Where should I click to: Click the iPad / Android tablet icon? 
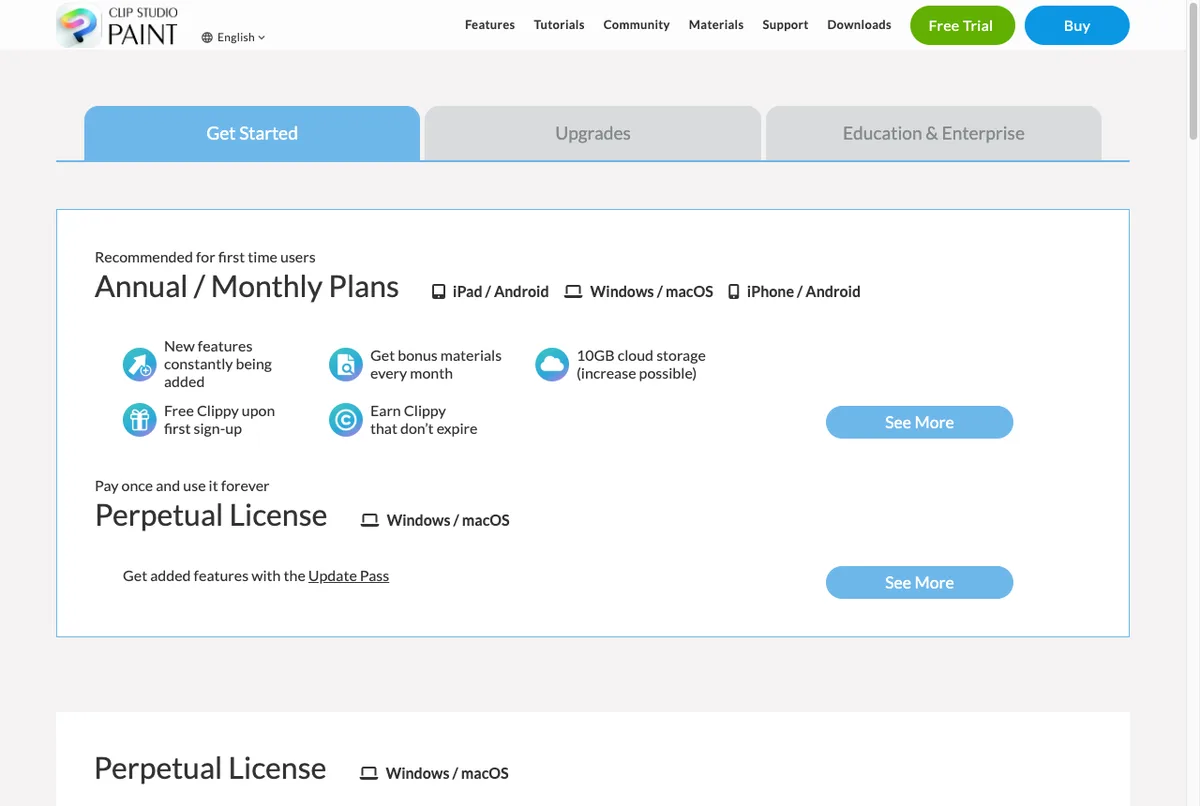click(438, 292)
